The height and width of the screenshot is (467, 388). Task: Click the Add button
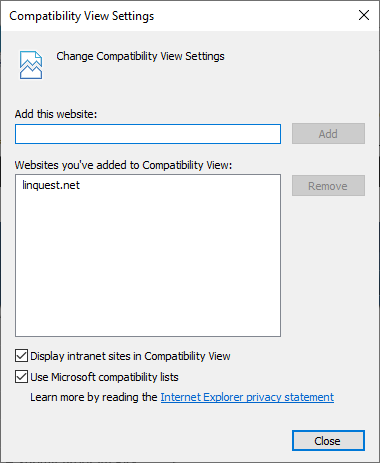click(328, 134)
